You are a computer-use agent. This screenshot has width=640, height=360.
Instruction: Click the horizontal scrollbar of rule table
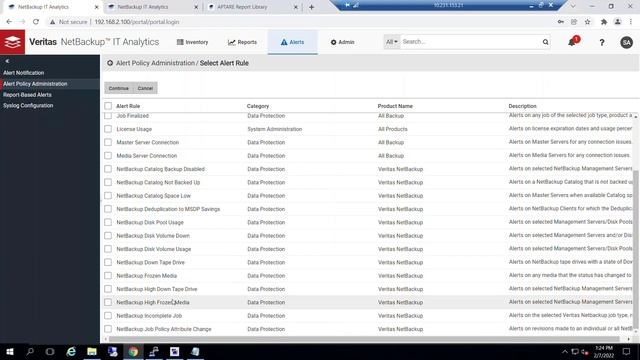click(x=363, y=339)
